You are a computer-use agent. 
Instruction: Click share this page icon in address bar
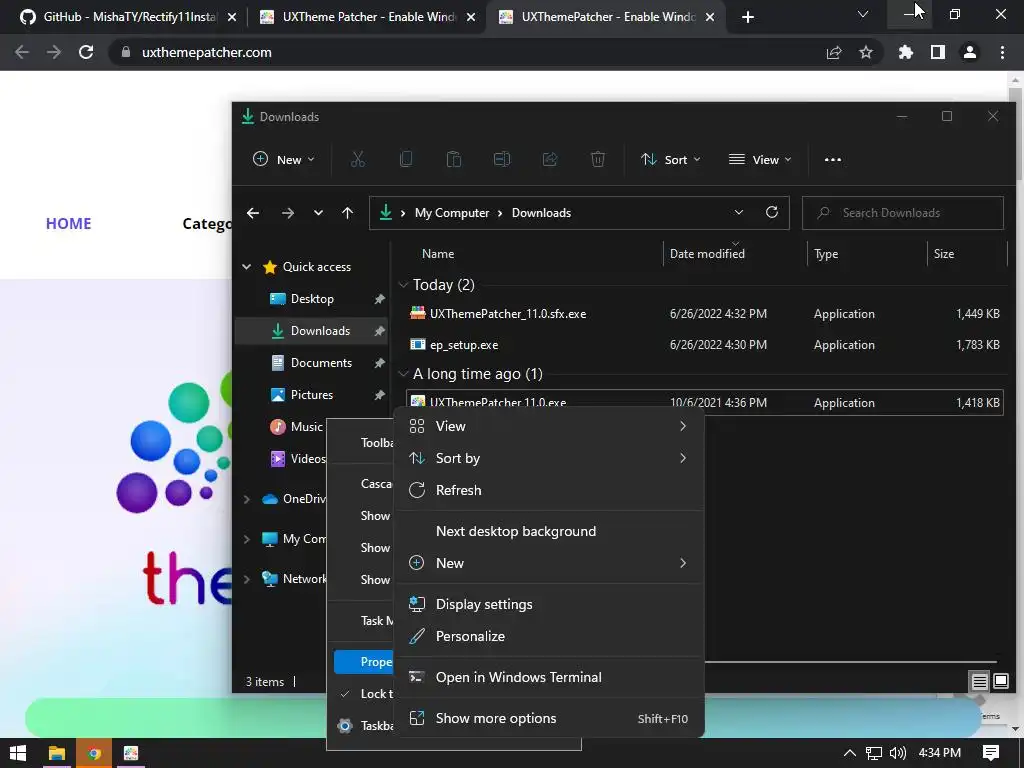tap(834, 52)
